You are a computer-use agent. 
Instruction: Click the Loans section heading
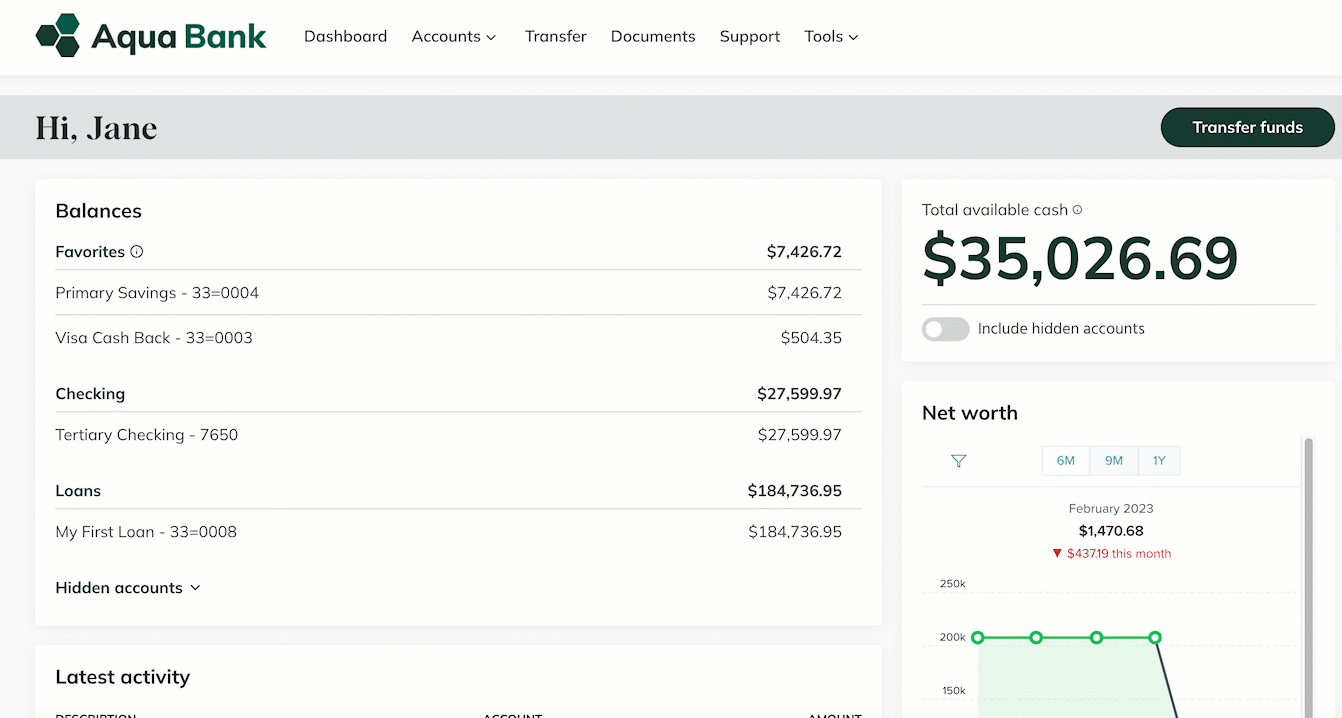tap(78, 491)
